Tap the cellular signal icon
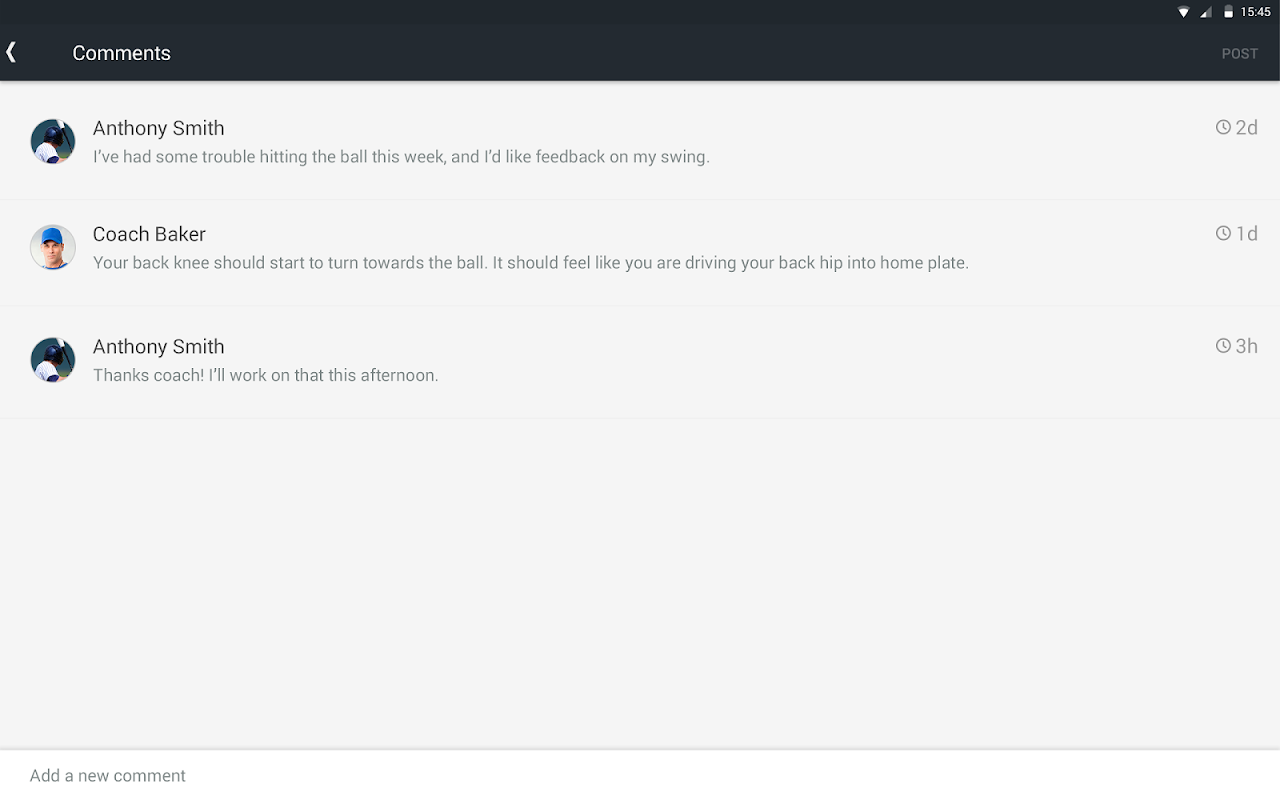 (1206, 12)
